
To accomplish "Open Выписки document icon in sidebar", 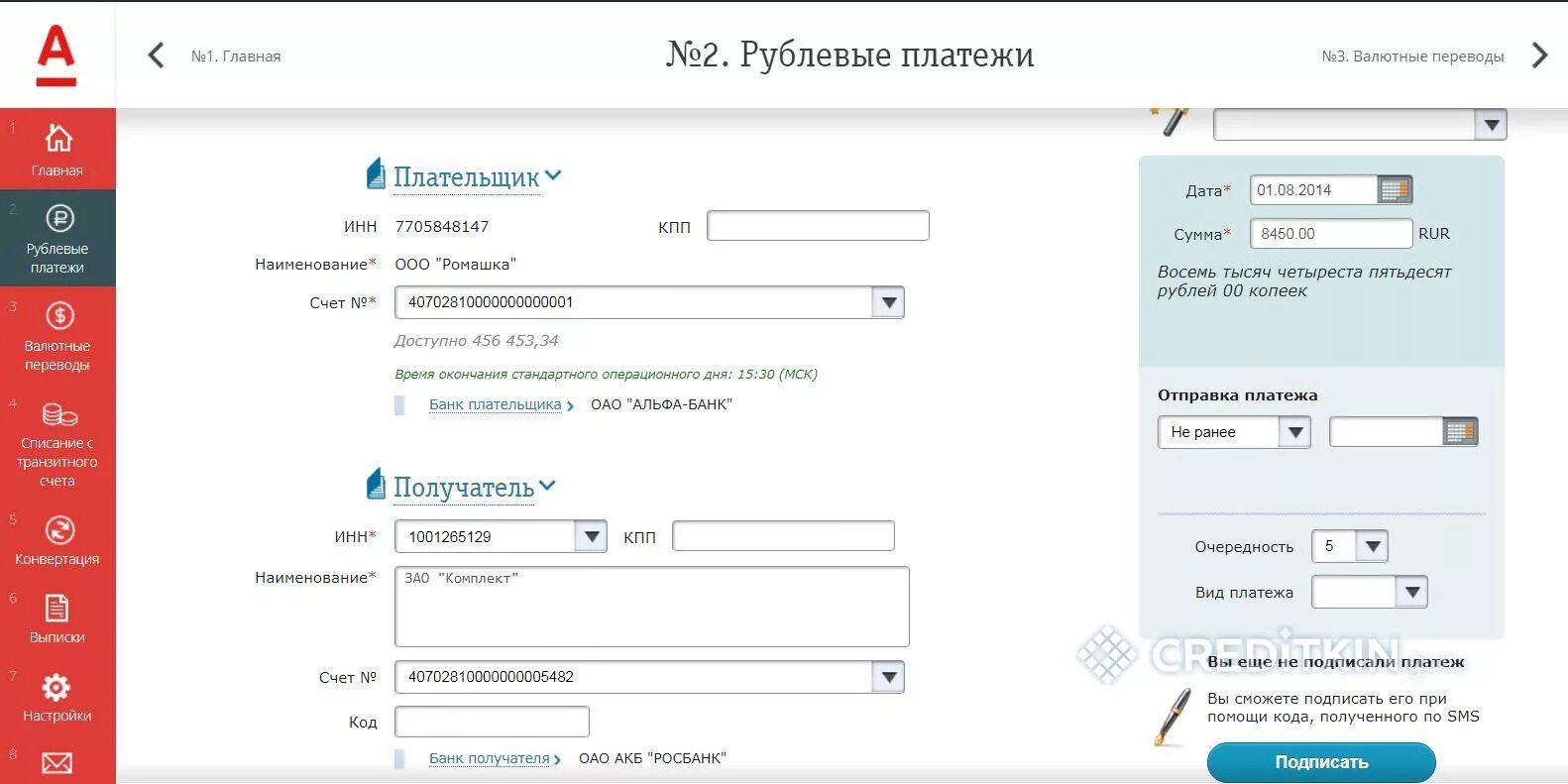I will pos(57,608).
